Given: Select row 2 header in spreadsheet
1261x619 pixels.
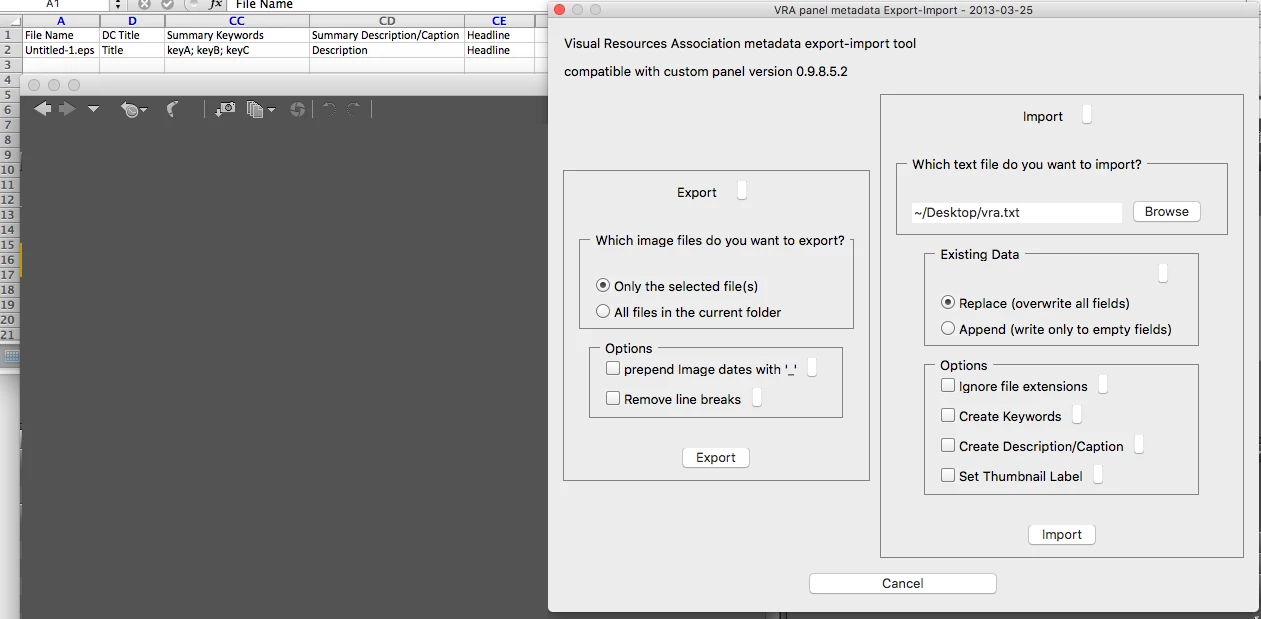Looking at the screenshot, I should tap(10, 50).
